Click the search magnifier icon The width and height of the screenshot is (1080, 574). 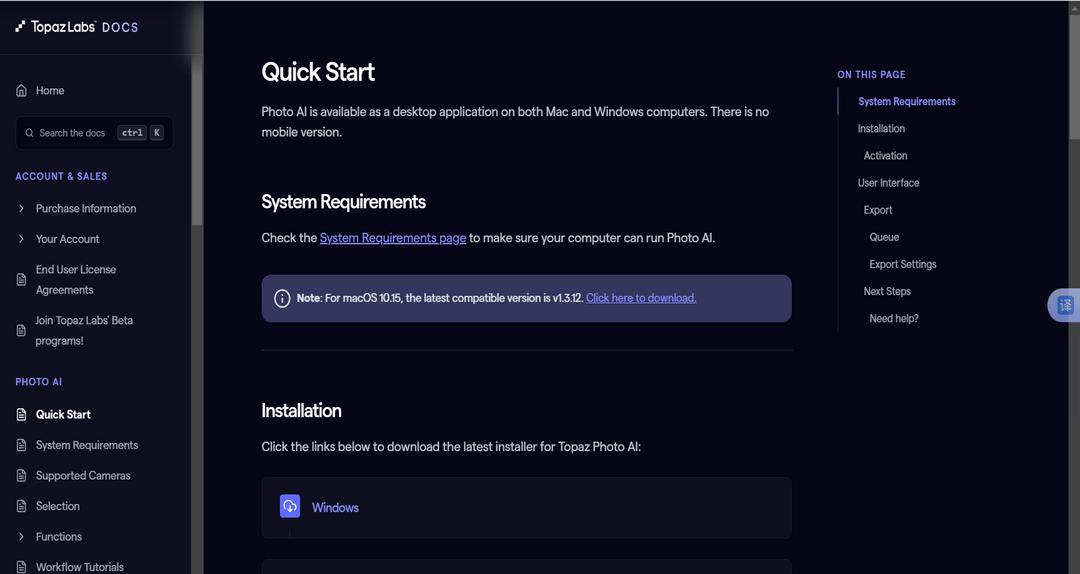(x=30, y=133)
